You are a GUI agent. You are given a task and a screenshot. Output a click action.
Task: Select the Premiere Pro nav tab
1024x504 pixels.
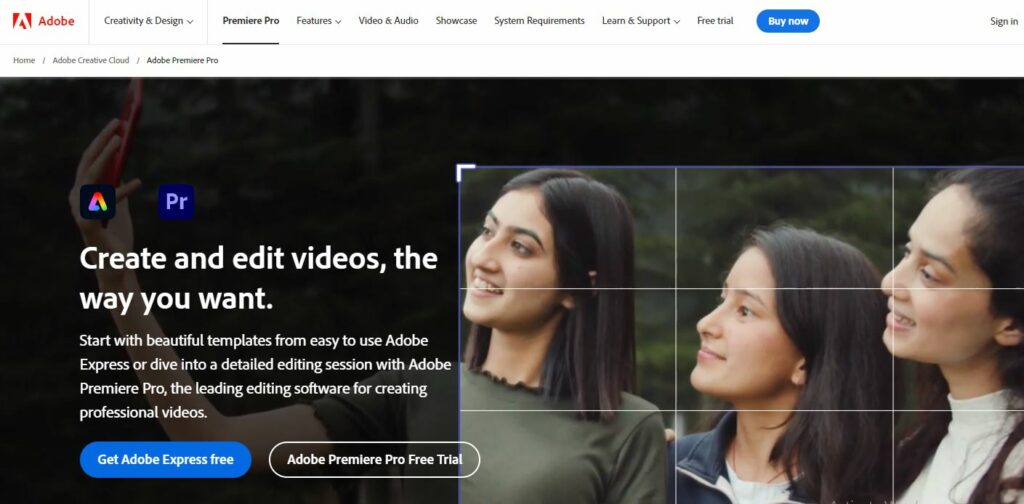click(251, 21)
